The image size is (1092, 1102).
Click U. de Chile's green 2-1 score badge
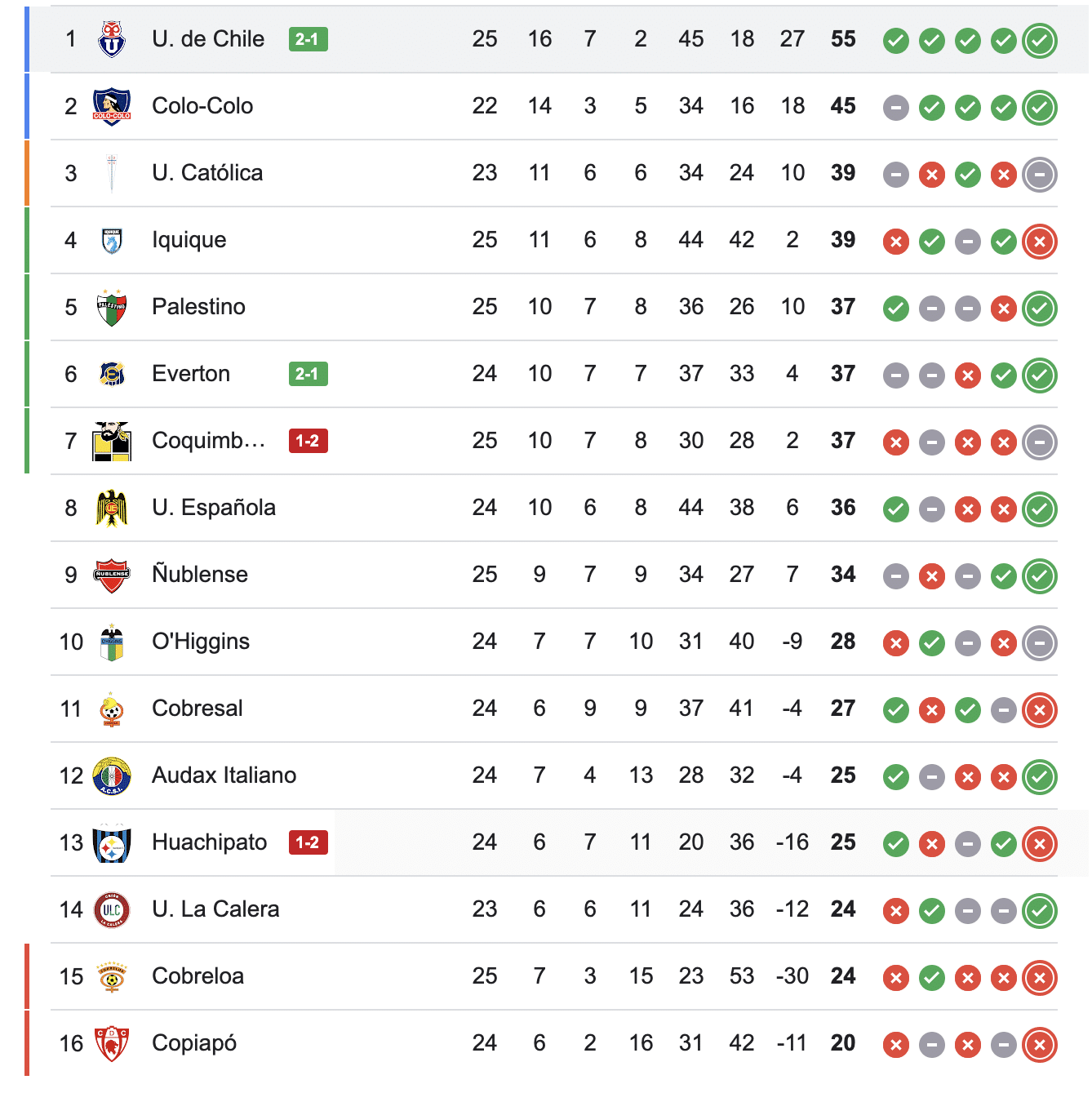(x=308, y=39)
